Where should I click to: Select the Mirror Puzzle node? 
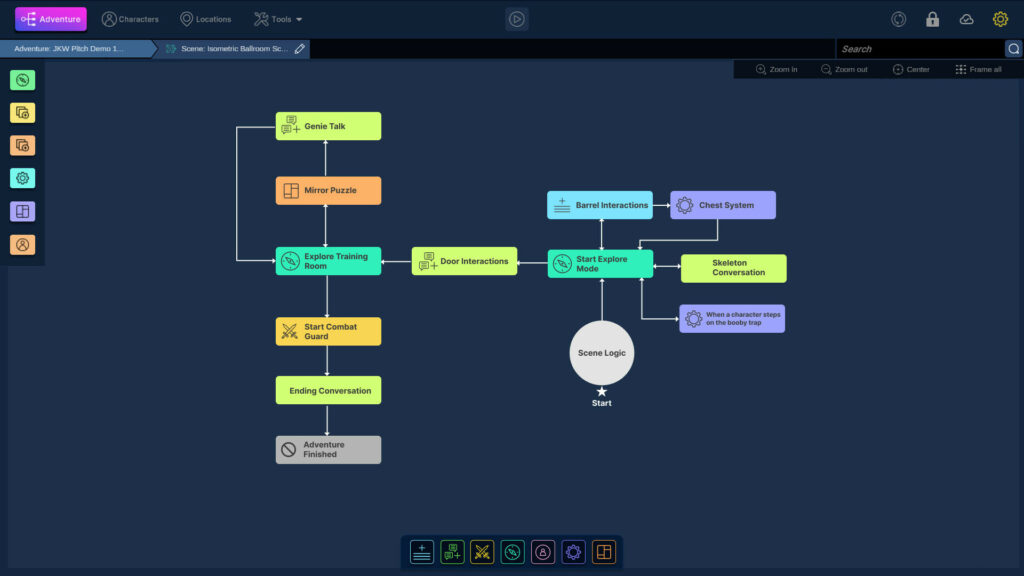pos(328,191)
